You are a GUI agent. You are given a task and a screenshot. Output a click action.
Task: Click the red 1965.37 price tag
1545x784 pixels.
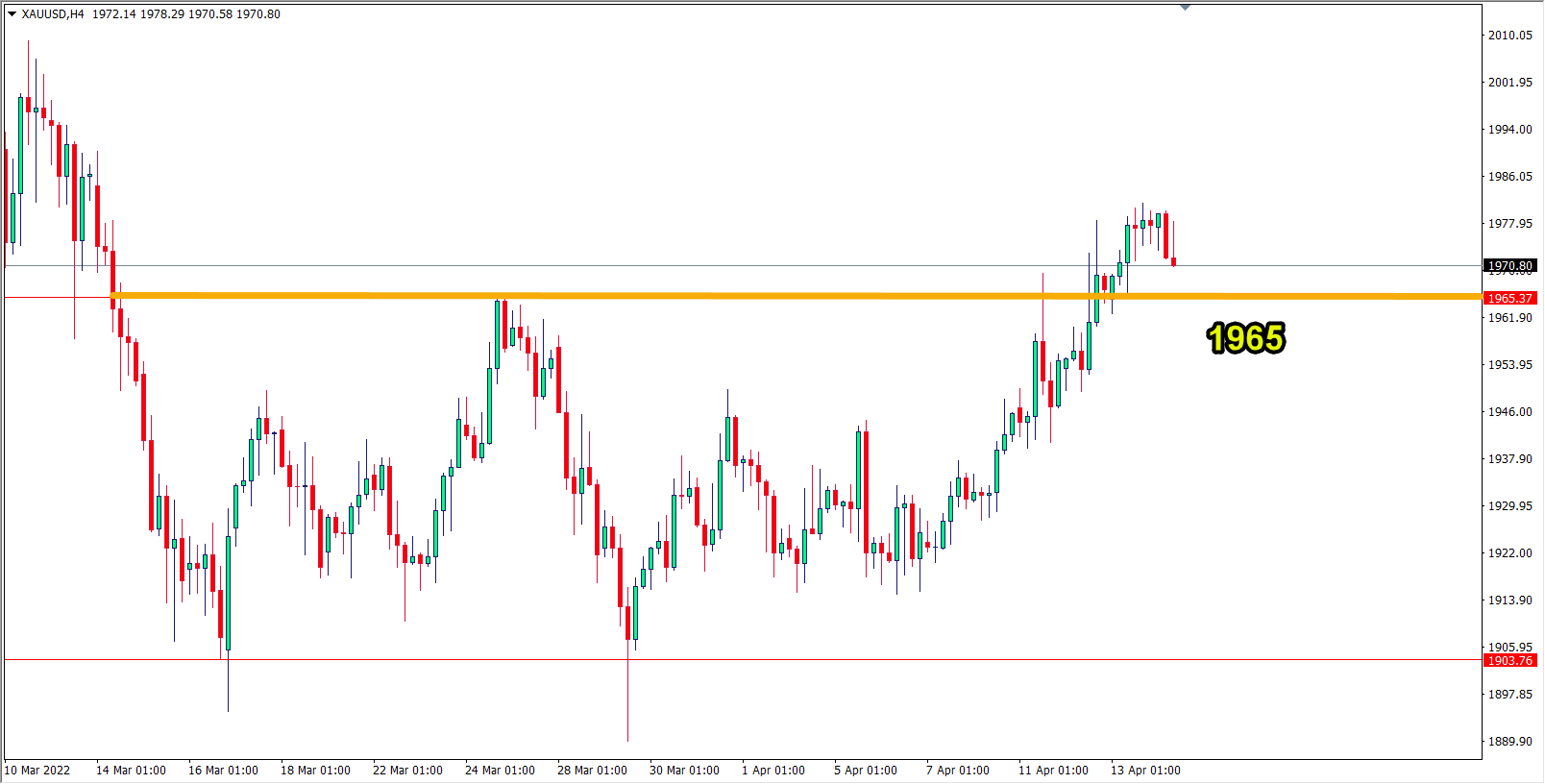[x=1510, y=298]
